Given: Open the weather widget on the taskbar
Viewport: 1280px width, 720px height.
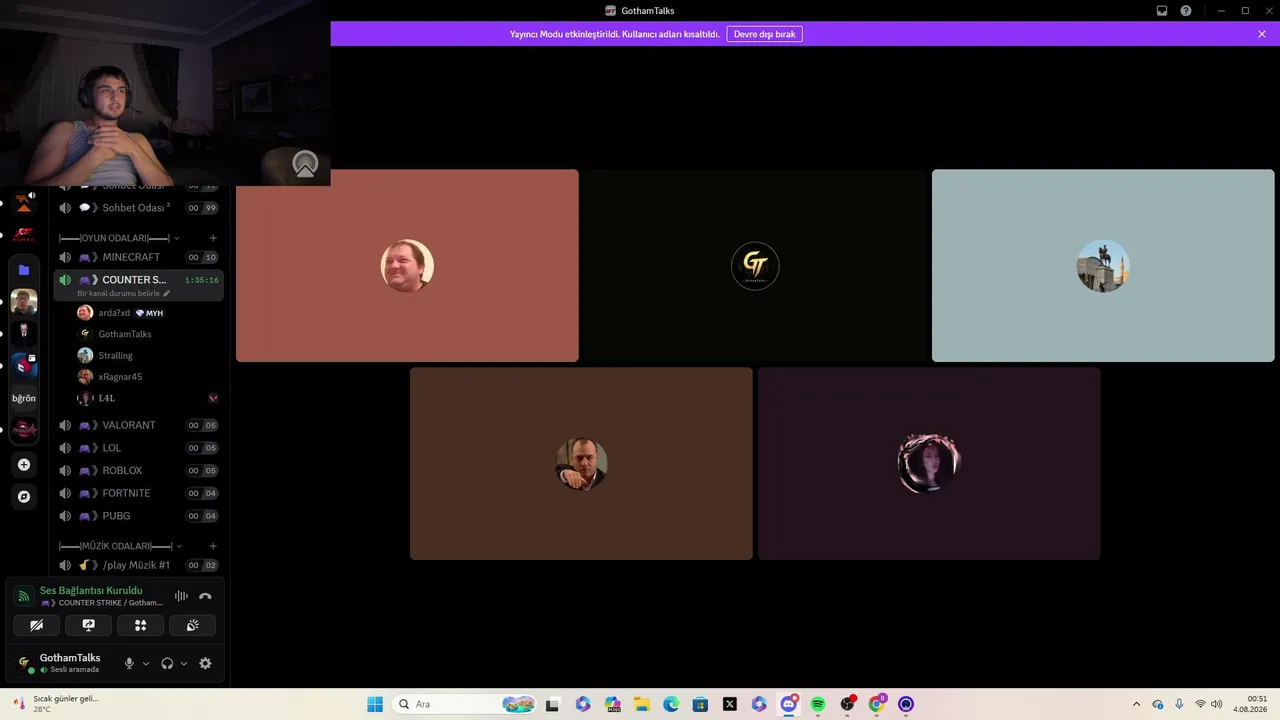Looking at the screenshot, I should click(56, 704).
